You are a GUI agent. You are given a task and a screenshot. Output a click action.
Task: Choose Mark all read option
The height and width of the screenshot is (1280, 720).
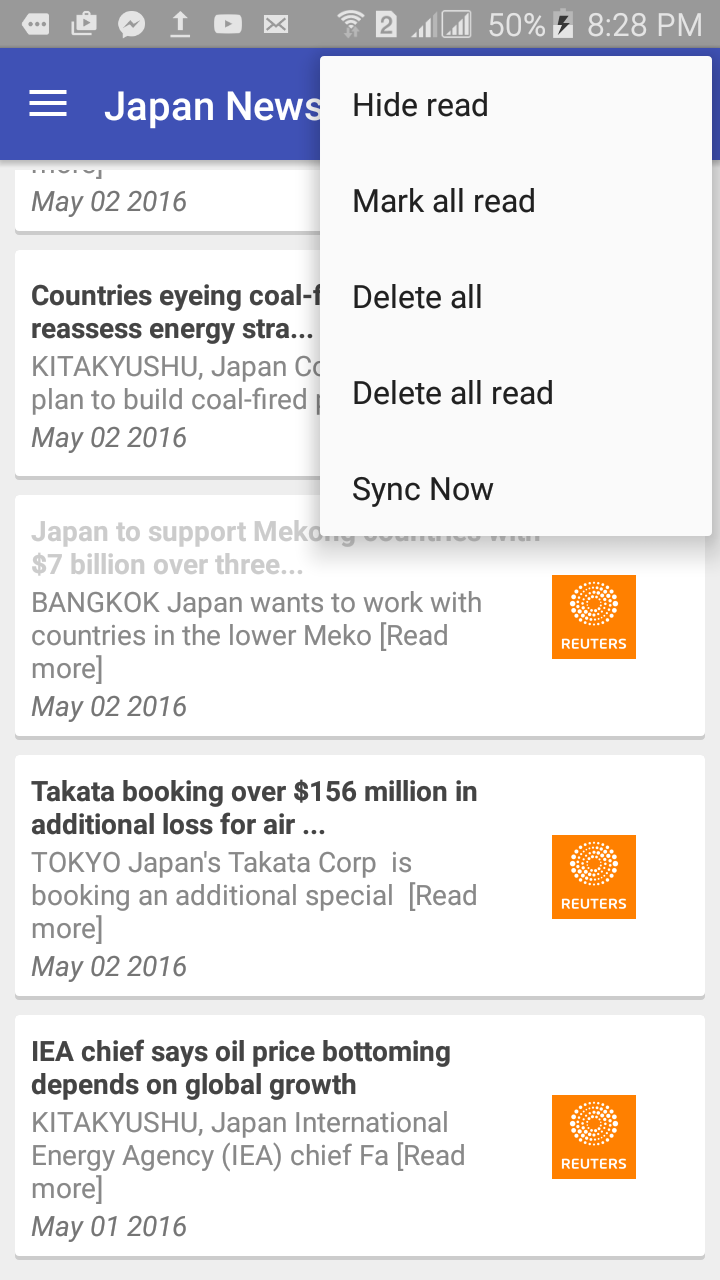point(444,201)
